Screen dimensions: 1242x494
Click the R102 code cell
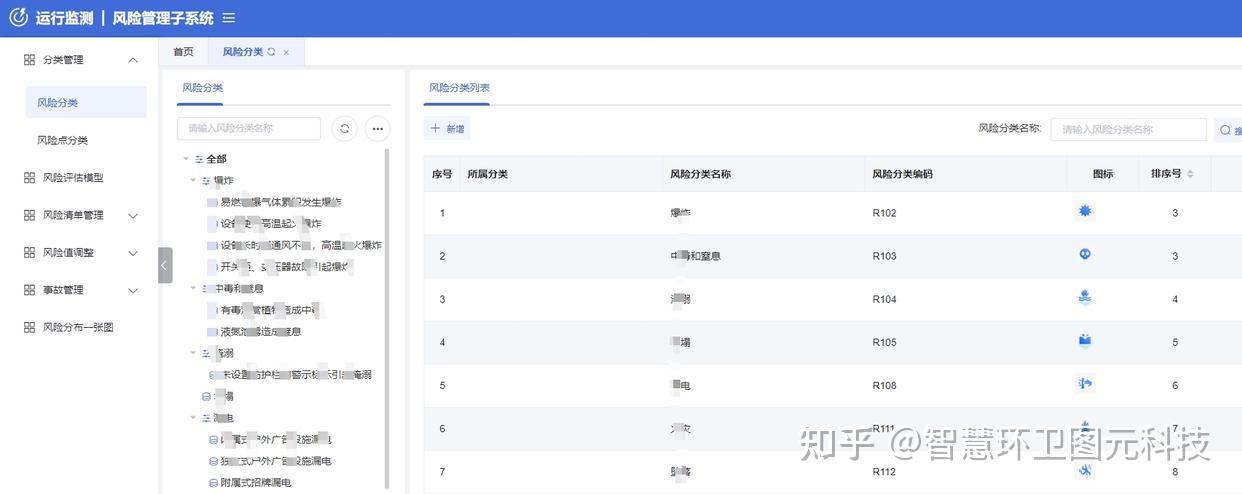pyautogui.click(x=884, y=213)
